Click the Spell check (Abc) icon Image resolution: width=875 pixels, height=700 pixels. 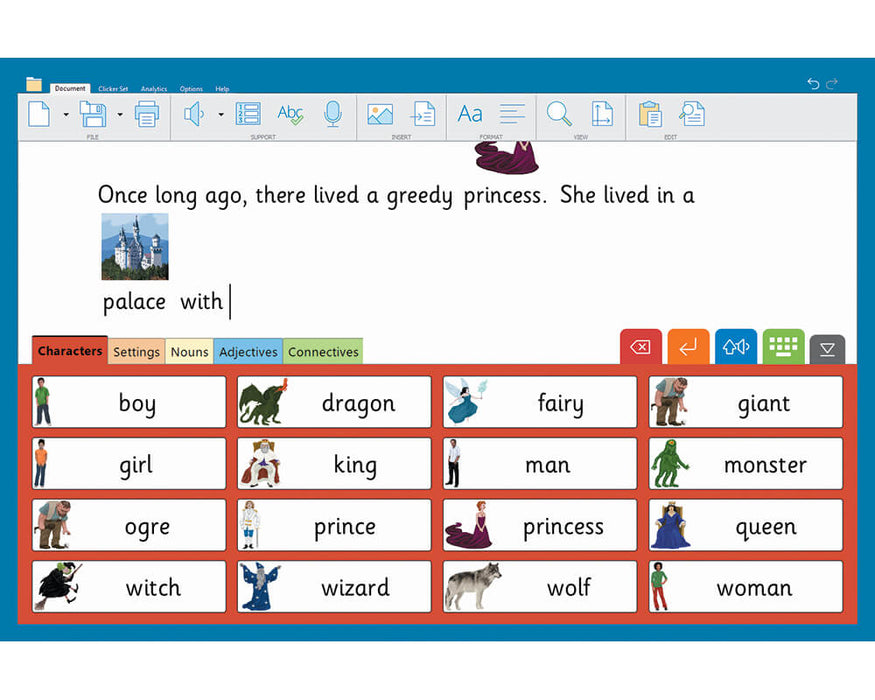coord(290,114)
